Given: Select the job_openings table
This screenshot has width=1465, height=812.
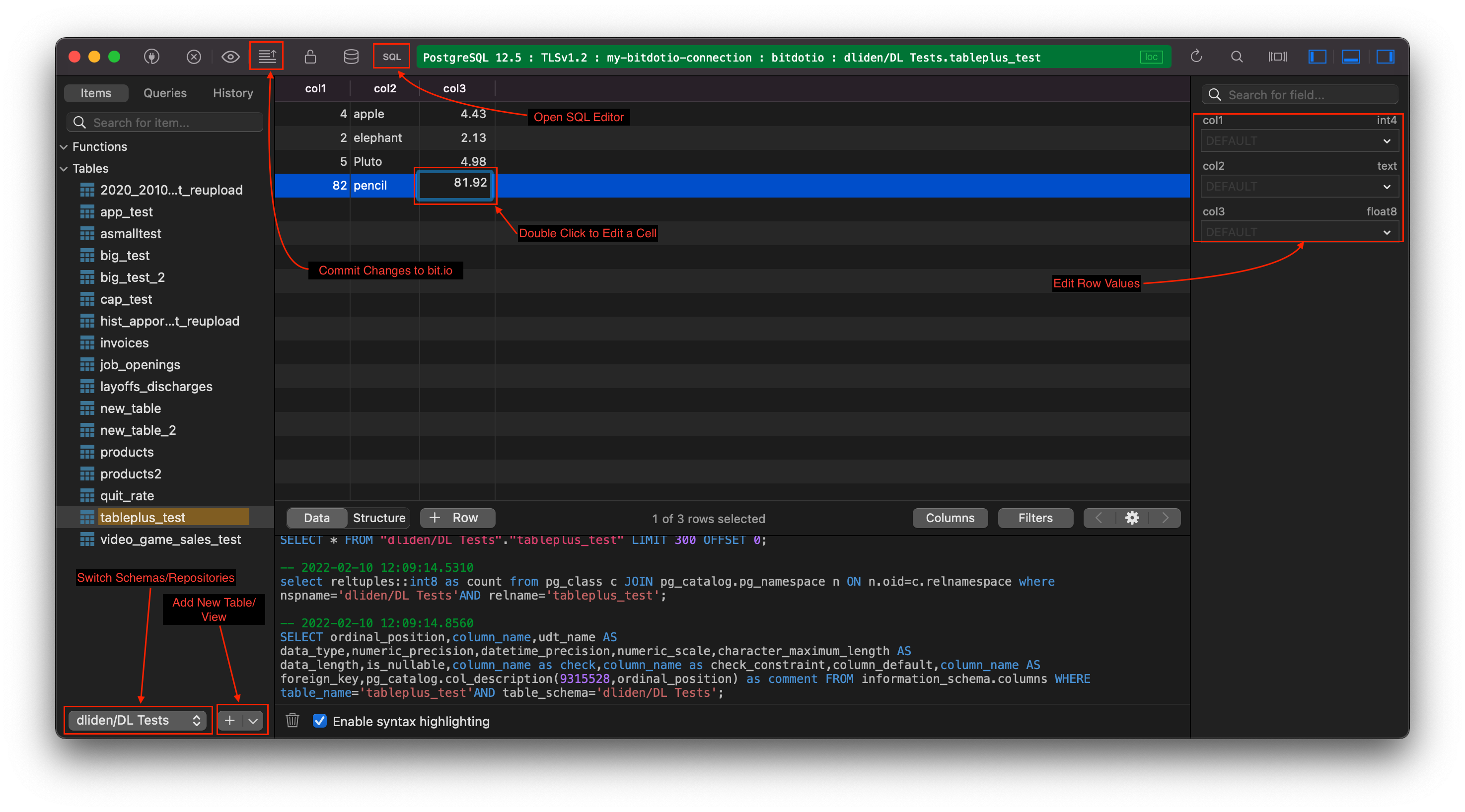Looking at the screenshot, I should 140,364.
